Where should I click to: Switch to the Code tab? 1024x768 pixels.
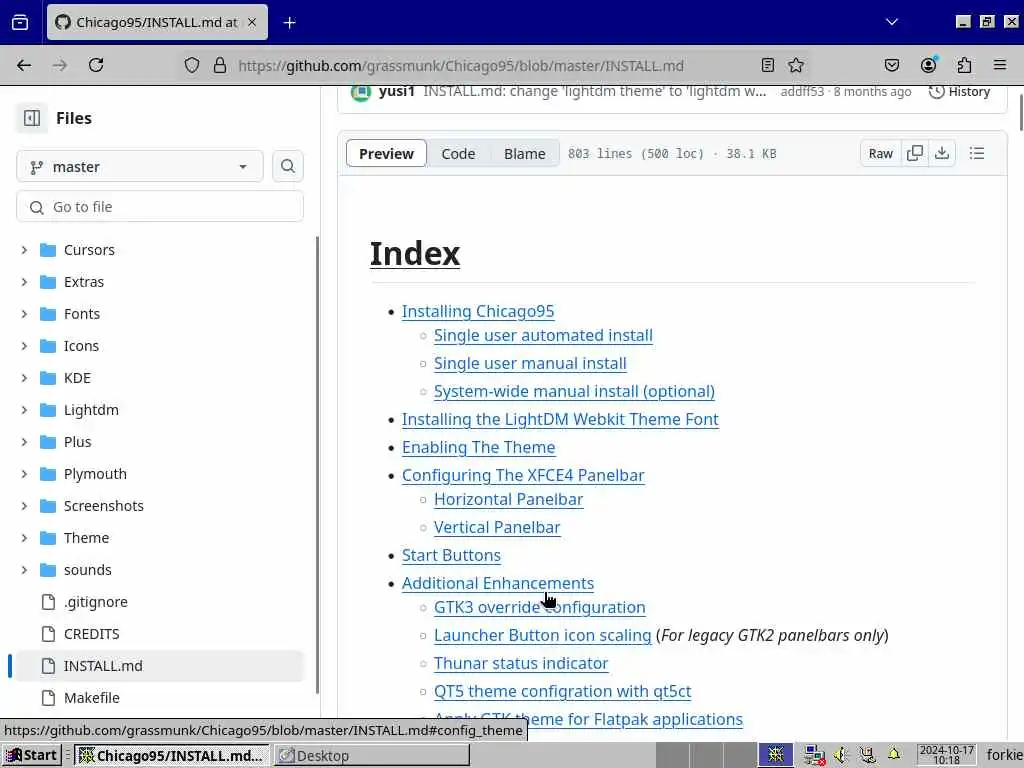click(x=458, y=154)
